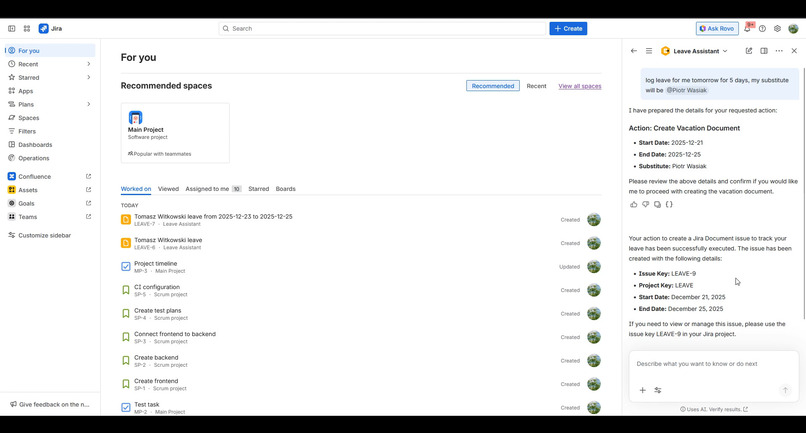Open Goals external link icon

(x=88, y=203)
